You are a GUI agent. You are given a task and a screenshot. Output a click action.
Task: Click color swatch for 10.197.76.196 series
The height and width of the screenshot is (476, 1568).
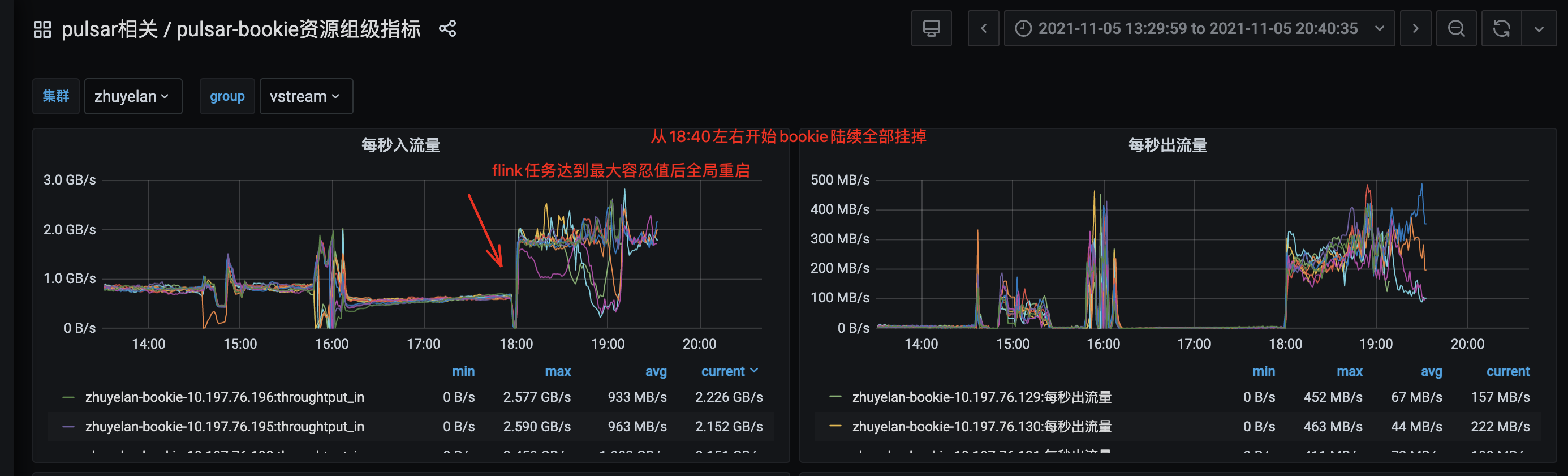tap(69, 397)
